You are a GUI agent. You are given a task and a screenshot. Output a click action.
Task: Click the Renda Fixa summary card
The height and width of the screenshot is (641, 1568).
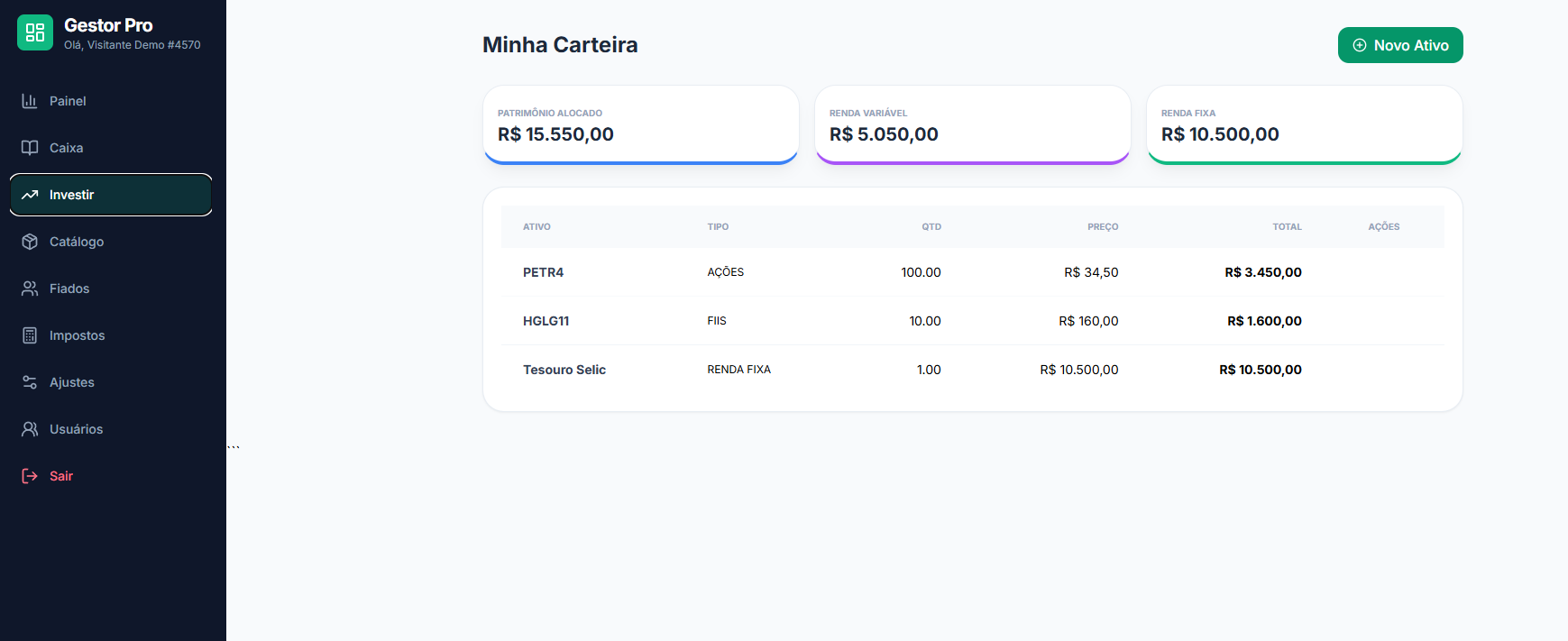tap(1304, 124)
